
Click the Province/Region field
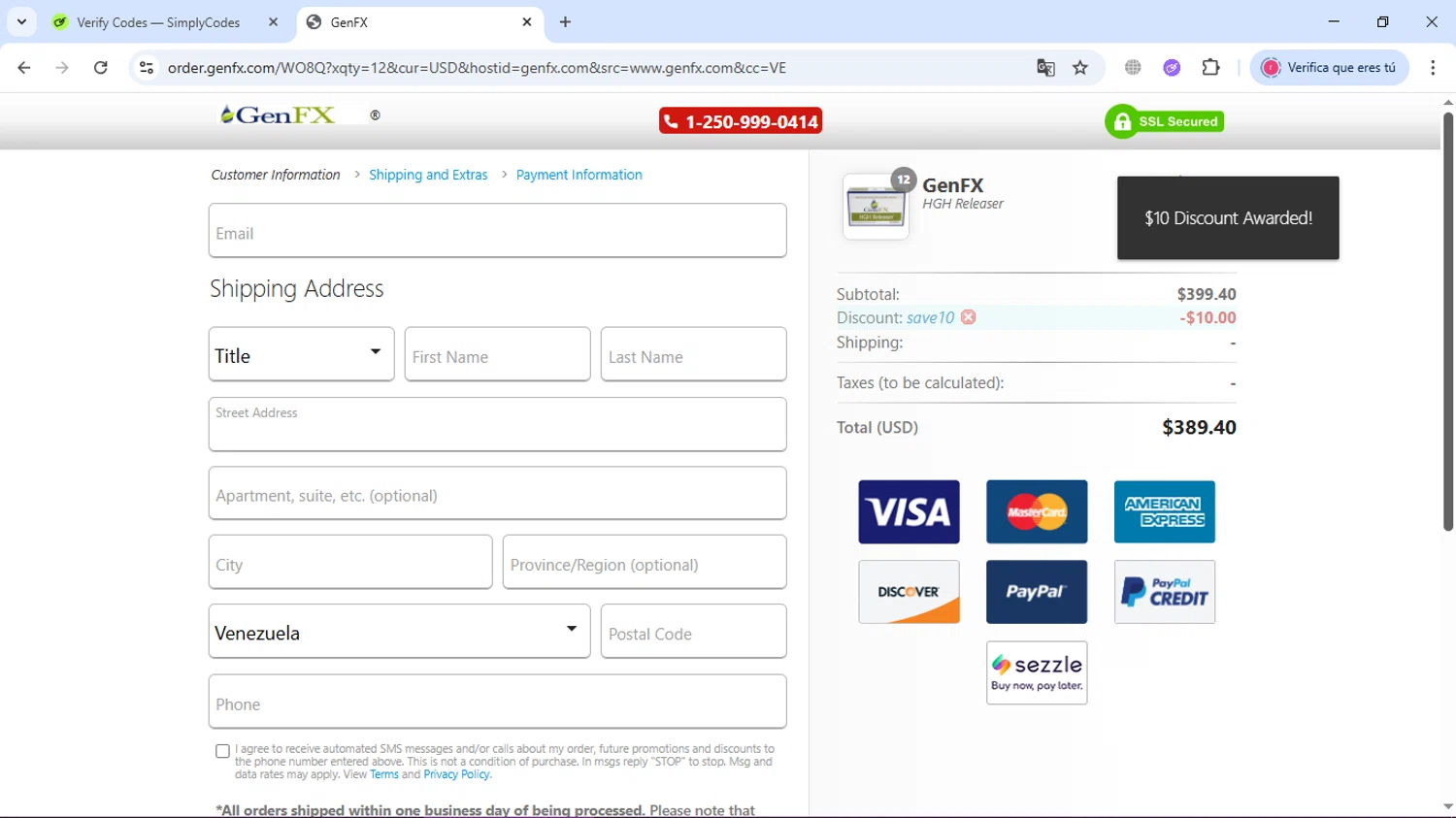(x=645, y=562)
